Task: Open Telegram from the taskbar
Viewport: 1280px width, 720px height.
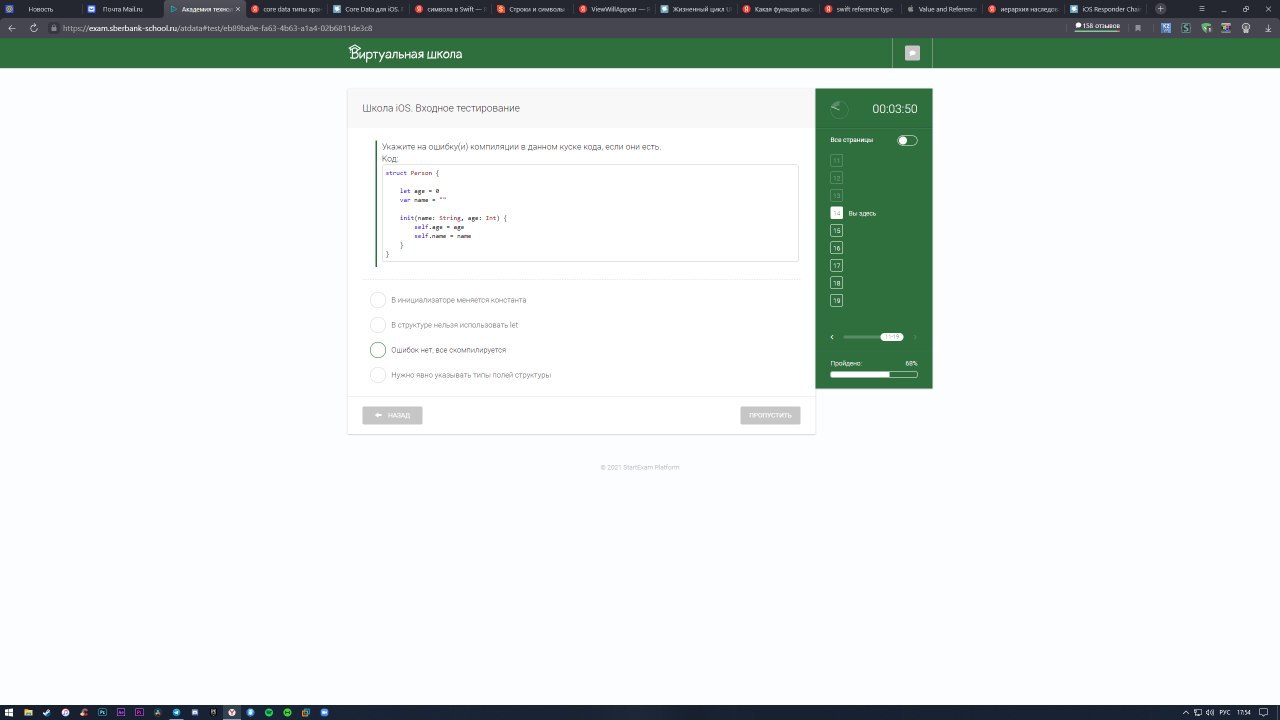Action: (x=176, y=712)
